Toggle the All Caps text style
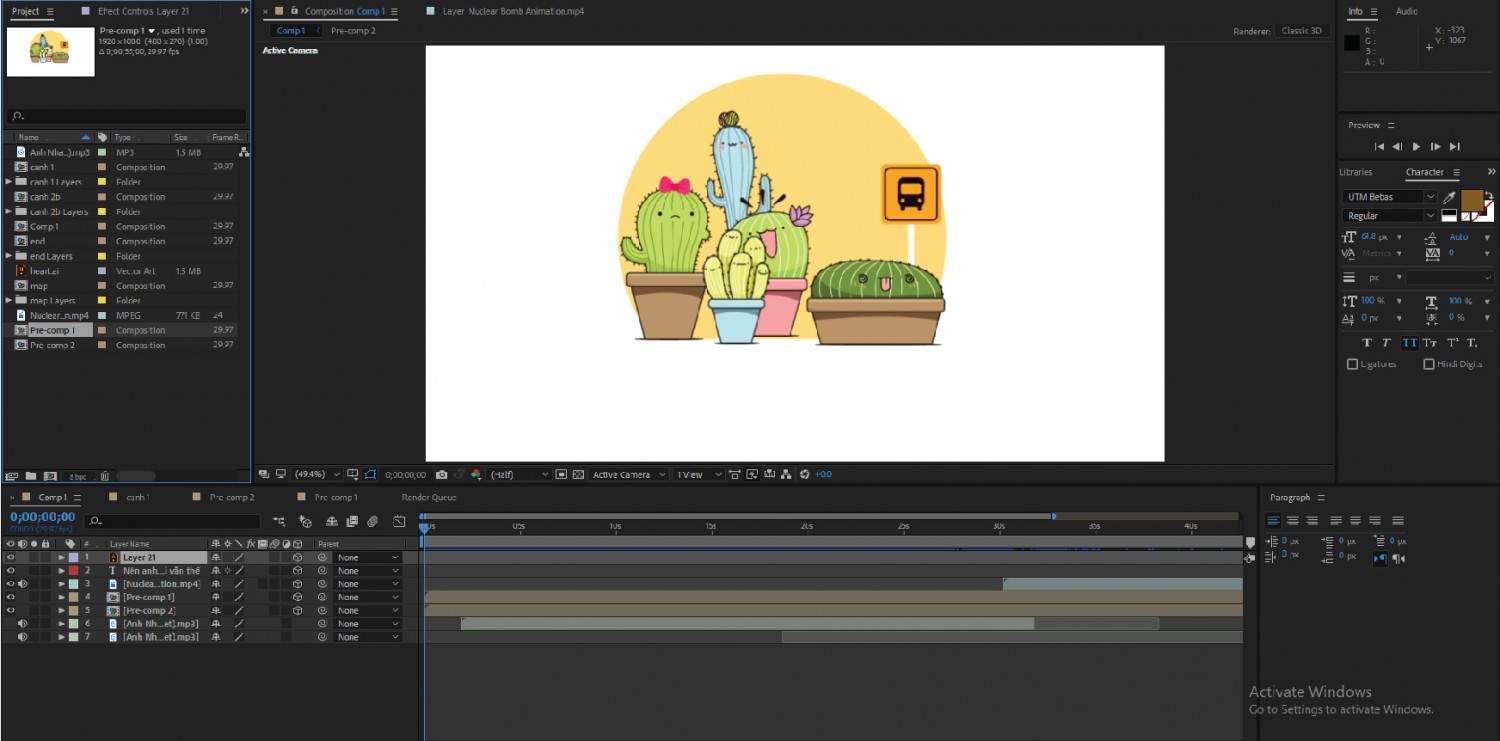 coord(1409,343)
